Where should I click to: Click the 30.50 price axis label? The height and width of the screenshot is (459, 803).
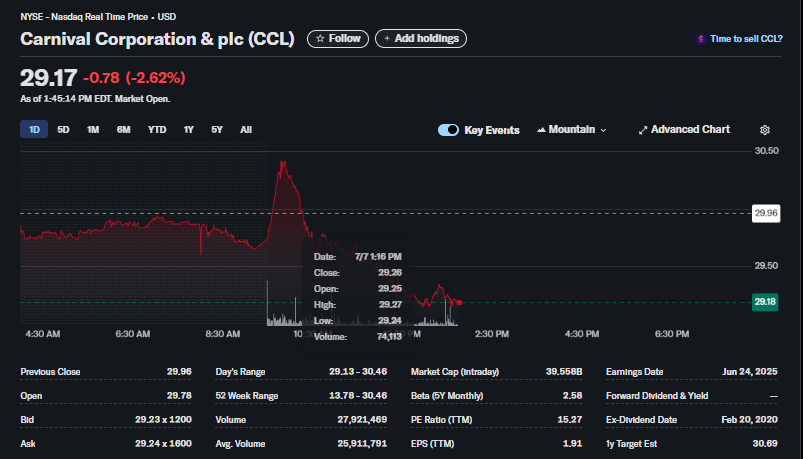point(767,151)
